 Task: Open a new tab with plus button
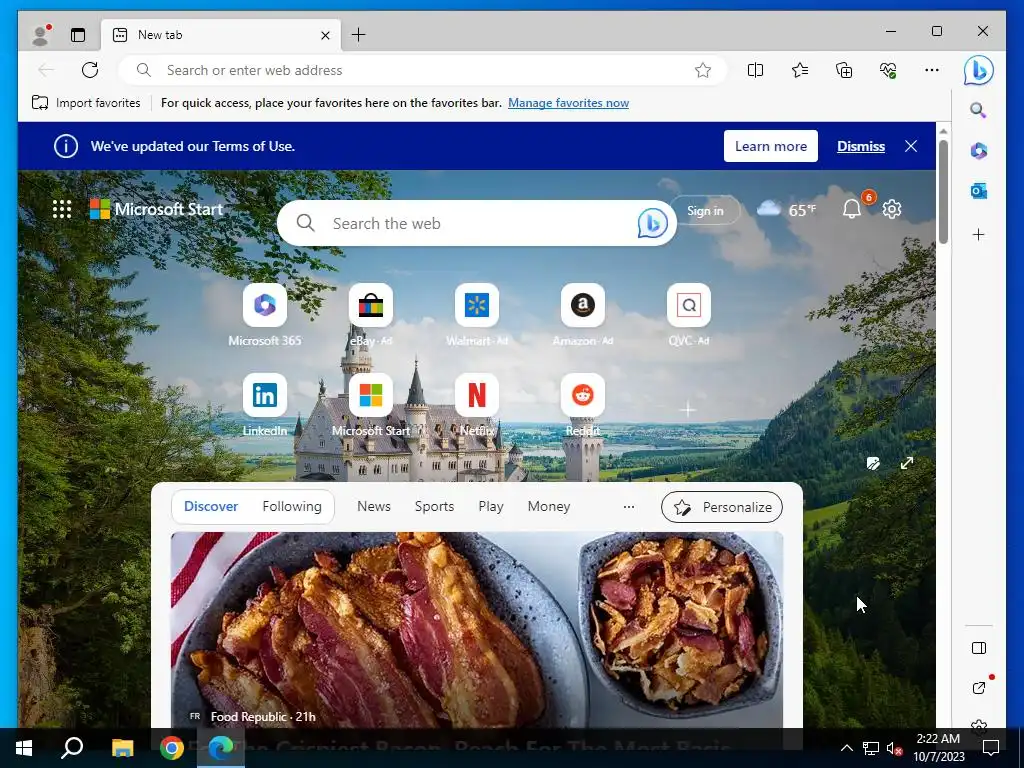pyautogui.click(x=359, y=35)
